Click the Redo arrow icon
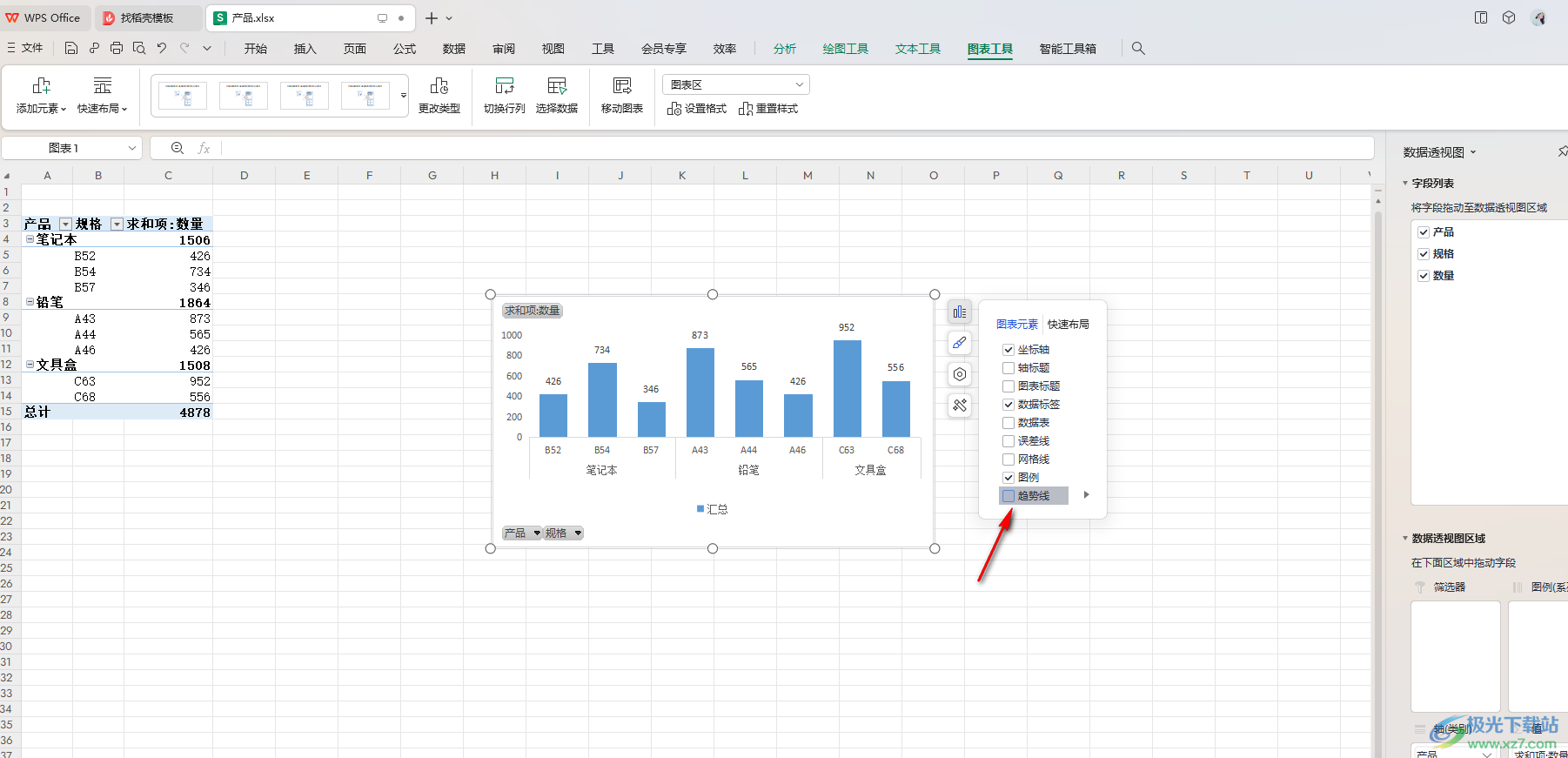 click(184, 48)
